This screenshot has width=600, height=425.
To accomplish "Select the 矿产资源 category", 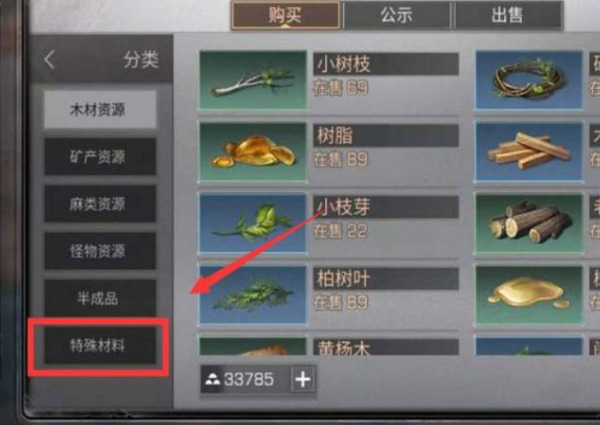I will (x=100, y=156).
